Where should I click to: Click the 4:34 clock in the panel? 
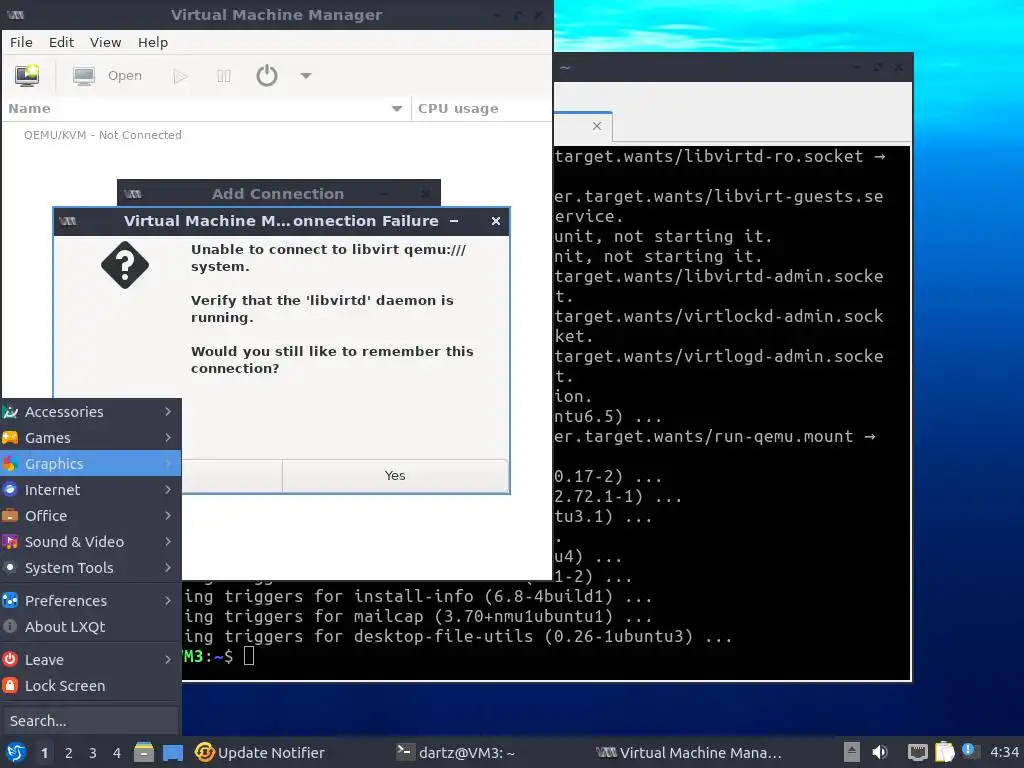[1004, 753]
